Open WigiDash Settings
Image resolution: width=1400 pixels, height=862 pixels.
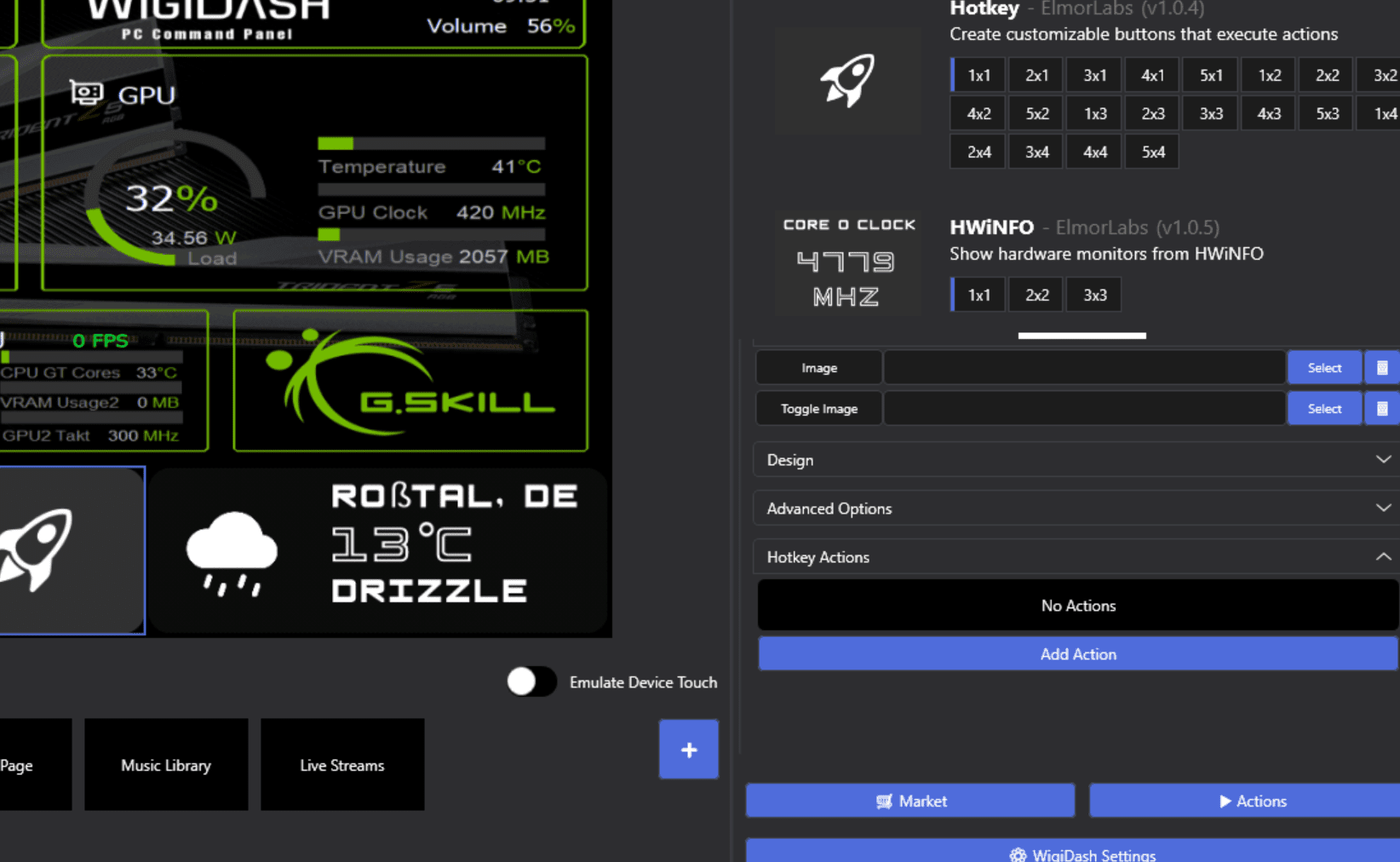coord(1073,852)
